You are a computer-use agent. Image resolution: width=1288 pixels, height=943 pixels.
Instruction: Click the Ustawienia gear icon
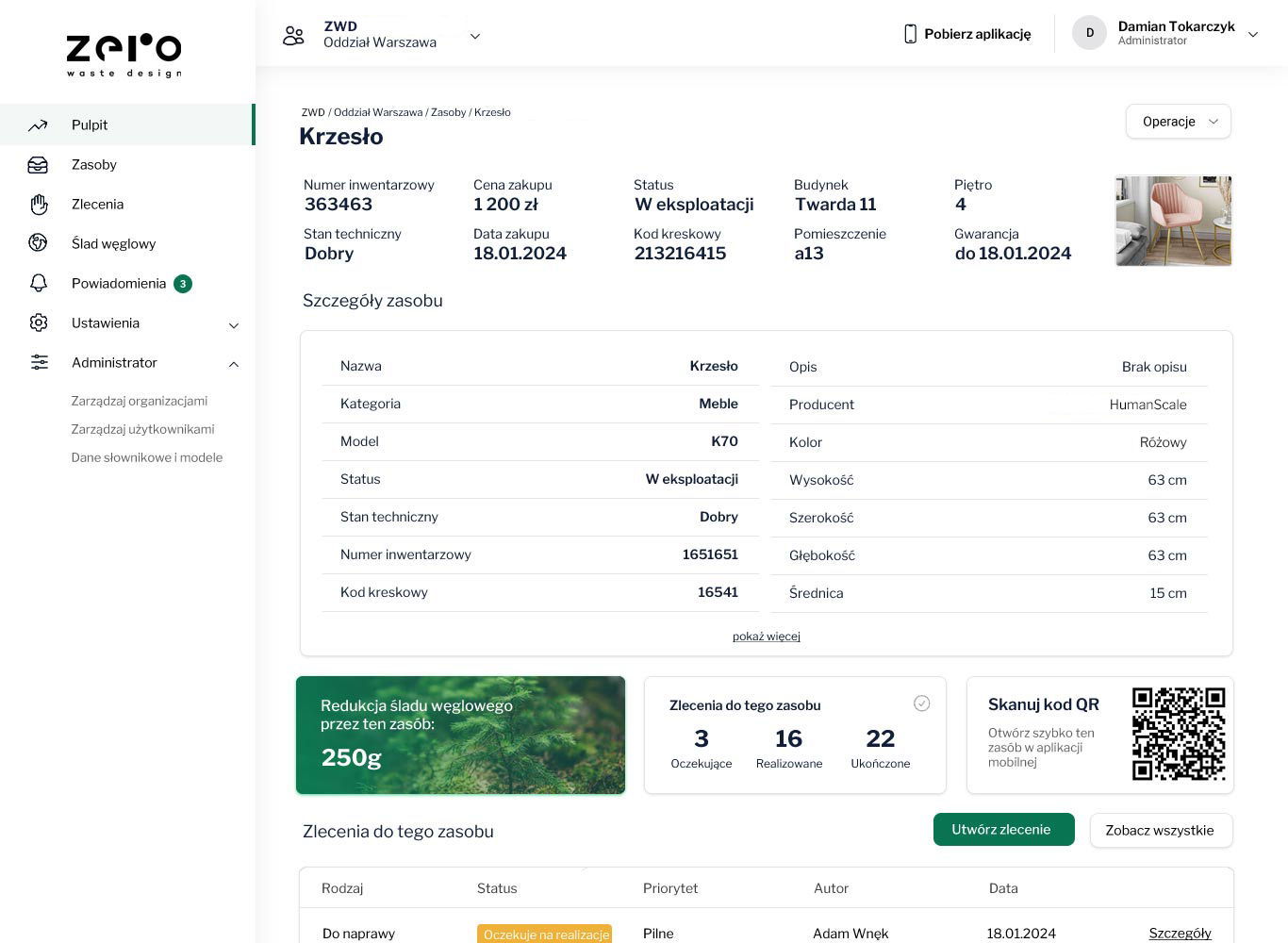pos(39,323)
